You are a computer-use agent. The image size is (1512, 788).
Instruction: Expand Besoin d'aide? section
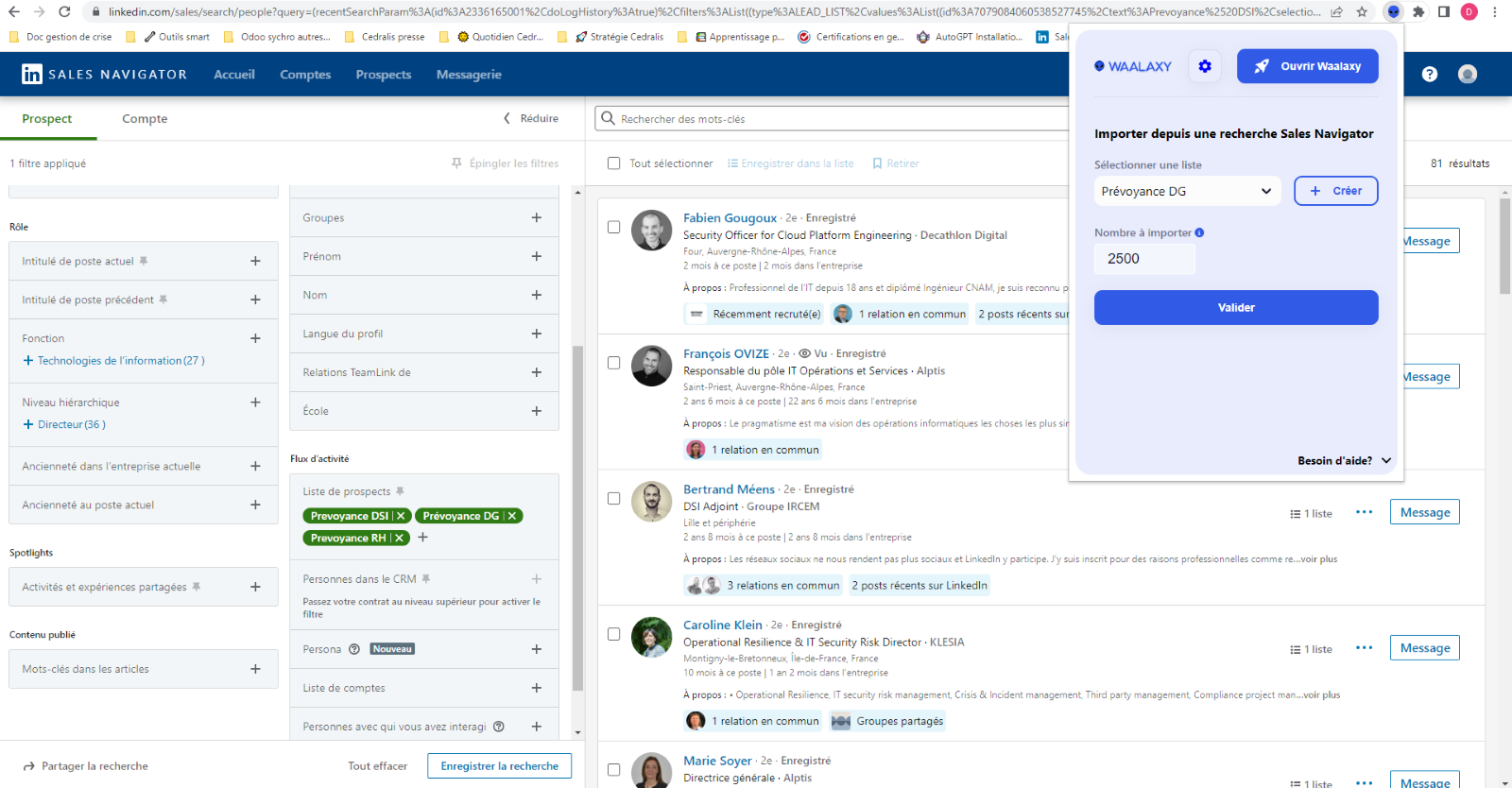(x=1344, y=460)
